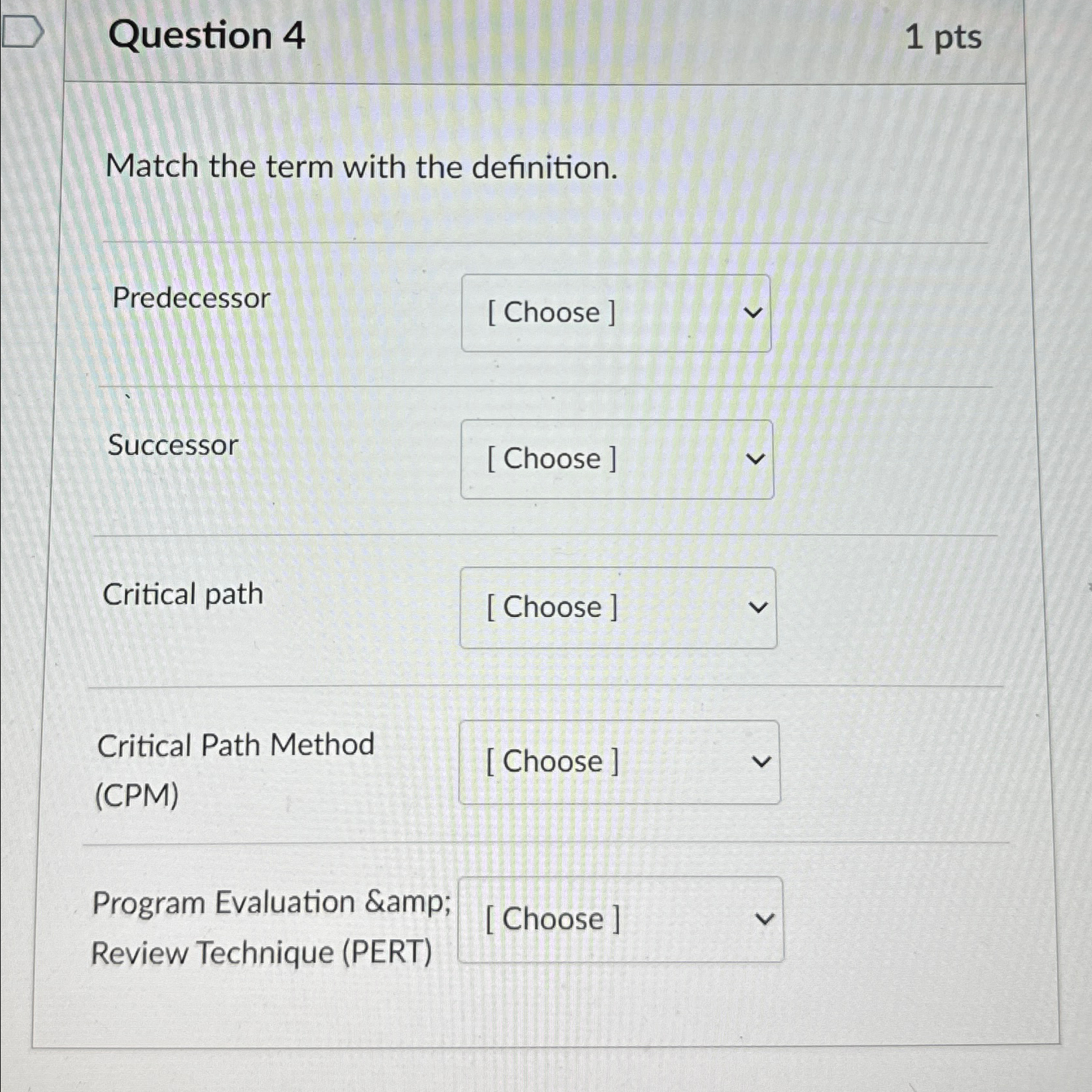1092x1092 pixels.
Task: Select the [Choose] placeholder for Predecessor
Action: (x=552, y=313)
